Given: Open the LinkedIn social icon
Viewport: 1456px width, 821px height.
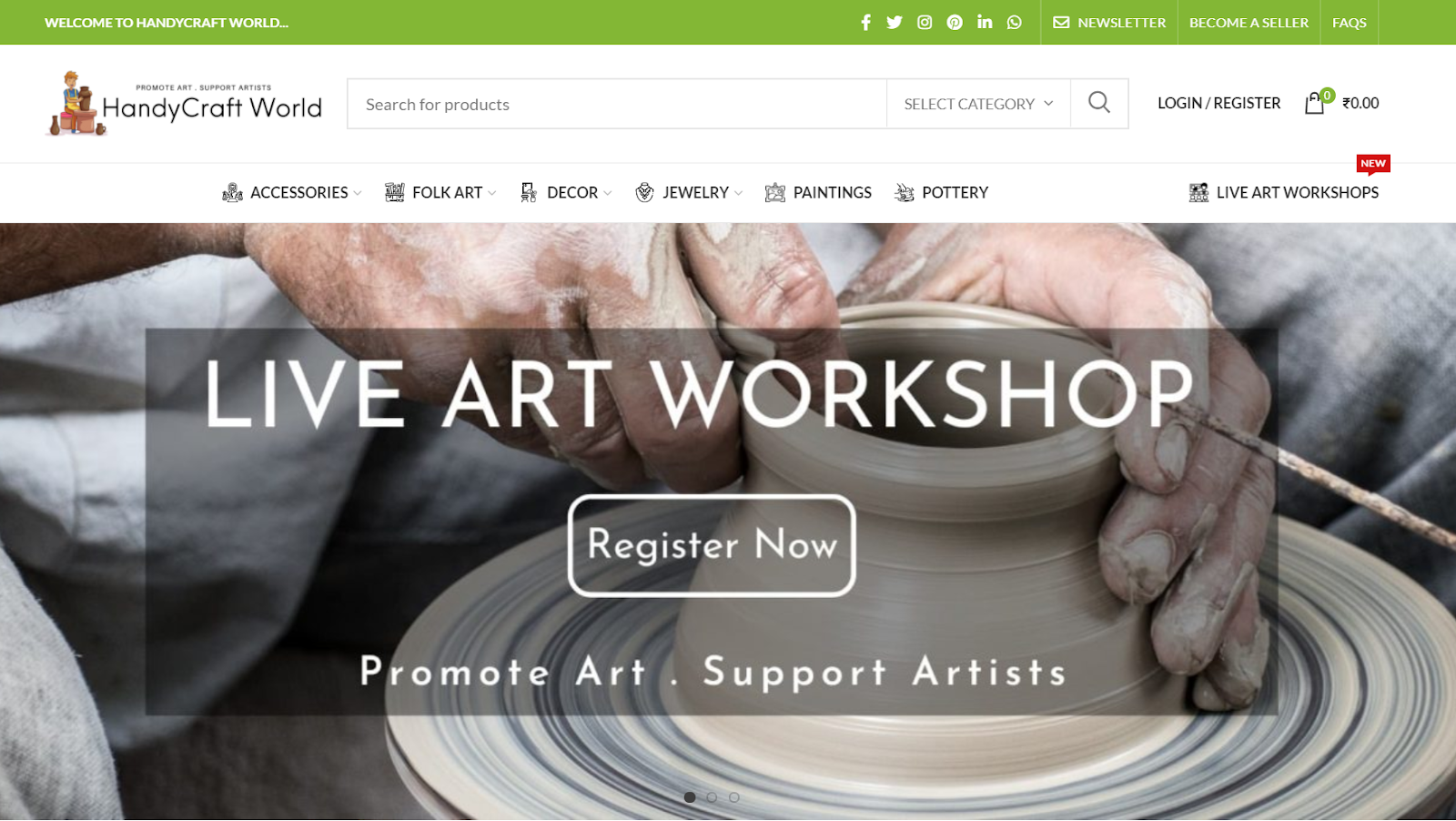Looking at the screenshot, I should click(x=985, y=22).
